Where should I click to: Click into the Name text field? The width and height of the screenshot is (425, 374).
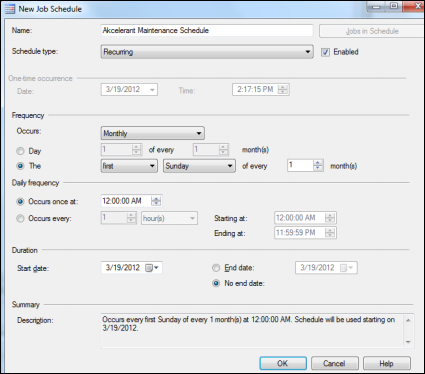(207, 30)
